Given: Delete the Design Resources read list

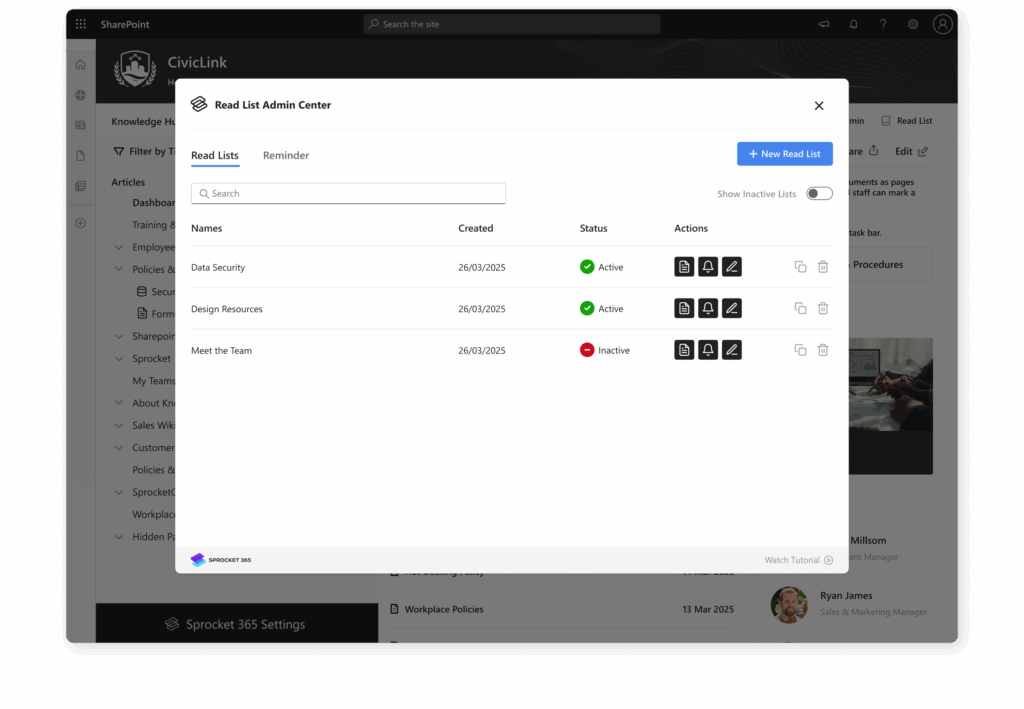Looking at the screenshot, I should tap(823, 308).
